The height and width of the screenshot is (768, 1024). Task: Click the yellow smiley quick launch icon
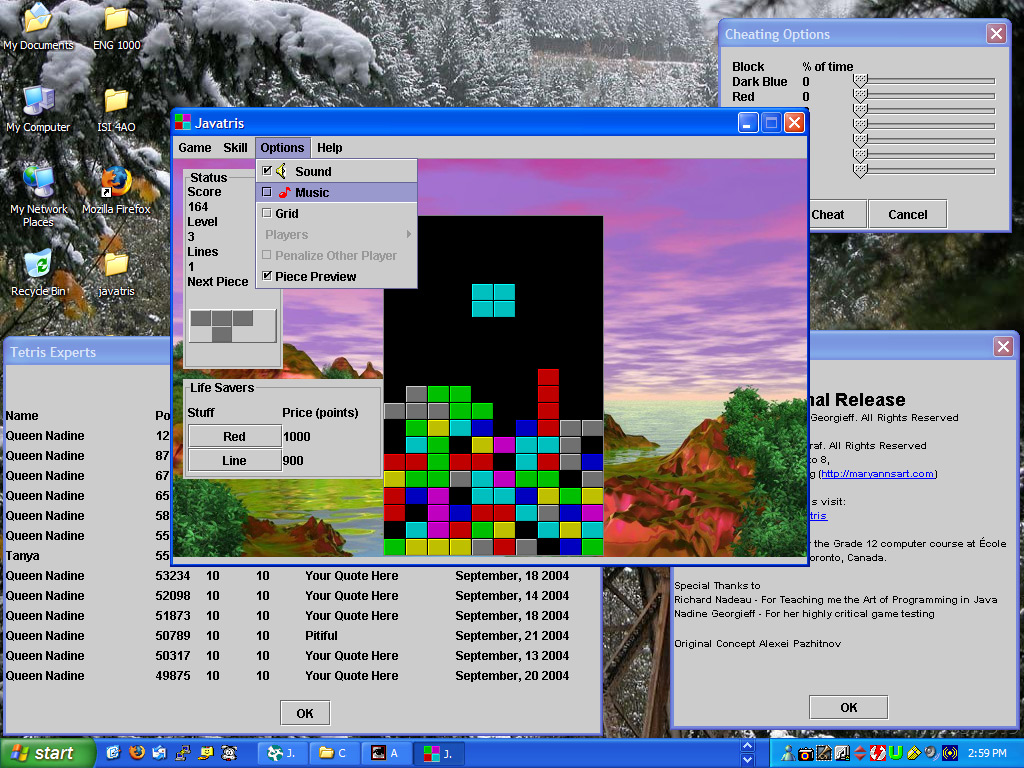206,753
